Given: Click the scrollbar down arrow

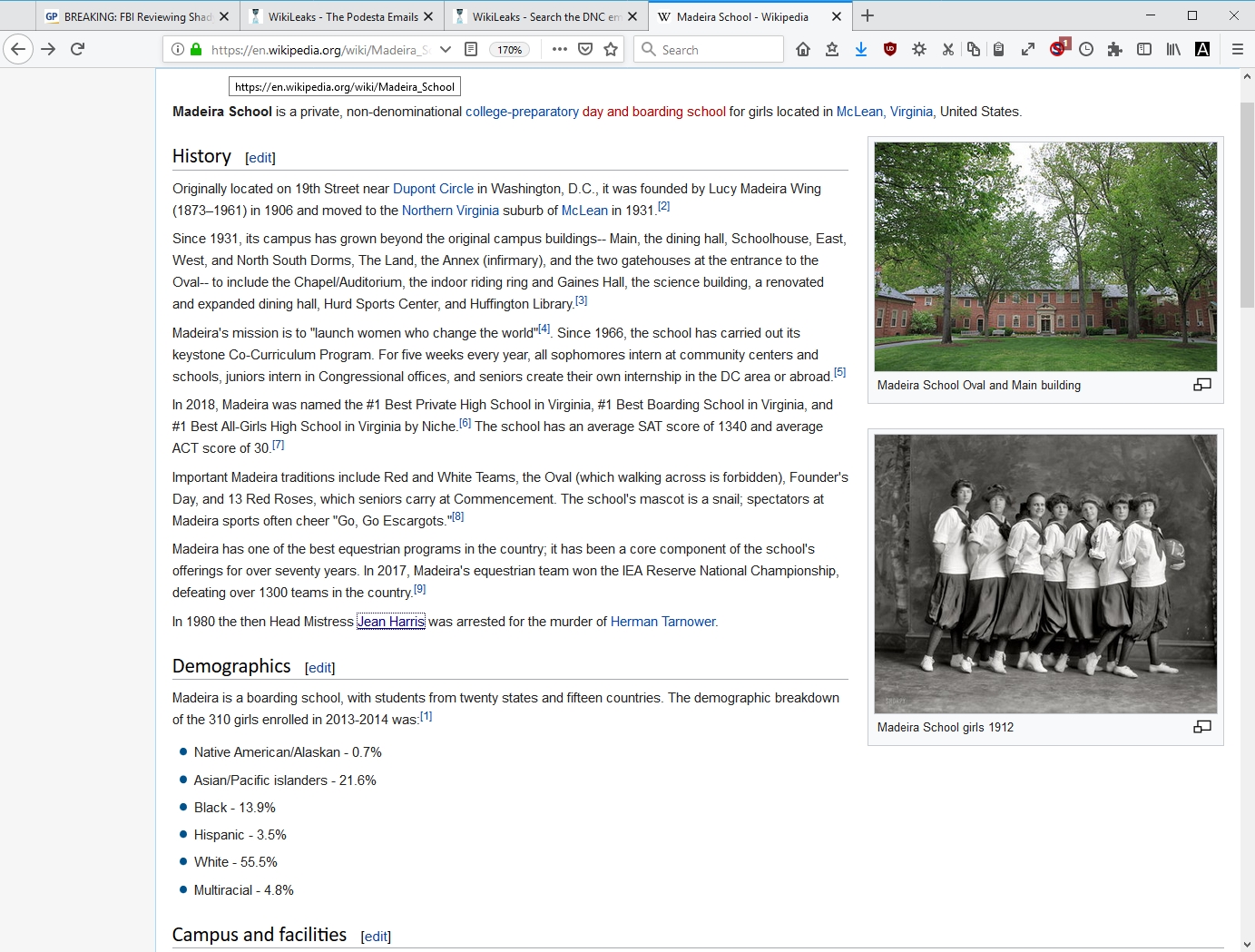Looking at the screenshot, I should click(x=1247, y=944).
